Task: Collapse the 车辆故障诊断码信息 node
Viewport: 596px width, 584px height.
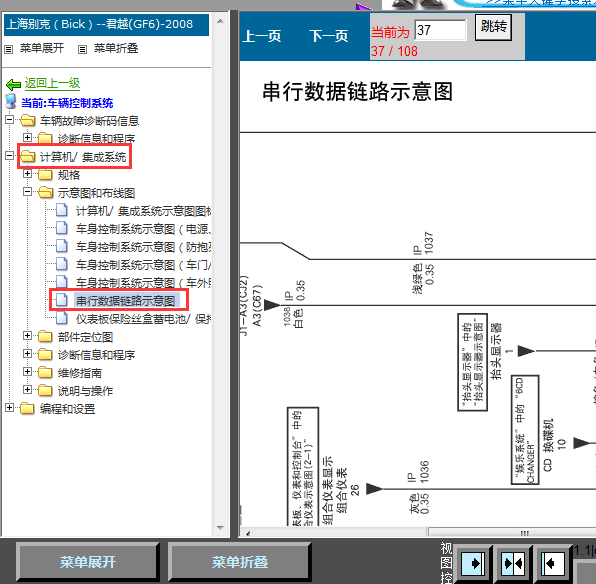Action: point(10,120)
